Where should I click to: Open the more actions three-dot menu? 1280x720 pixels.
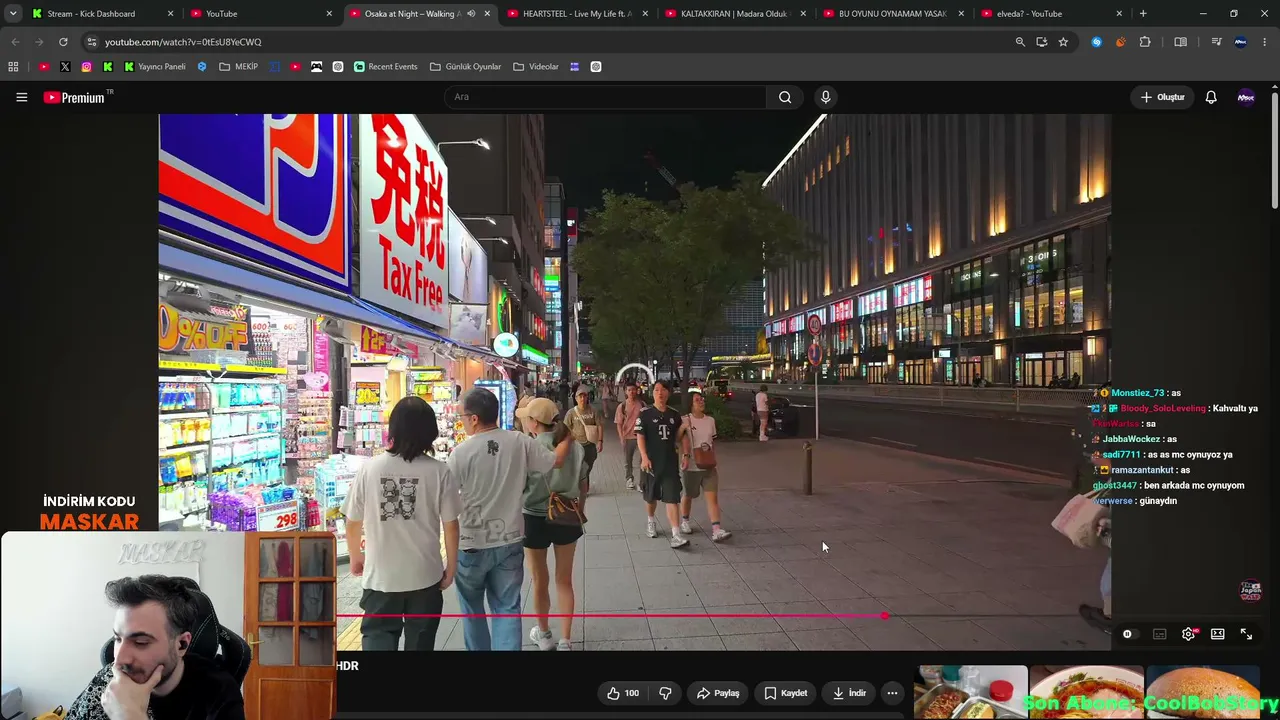point(892,693)
